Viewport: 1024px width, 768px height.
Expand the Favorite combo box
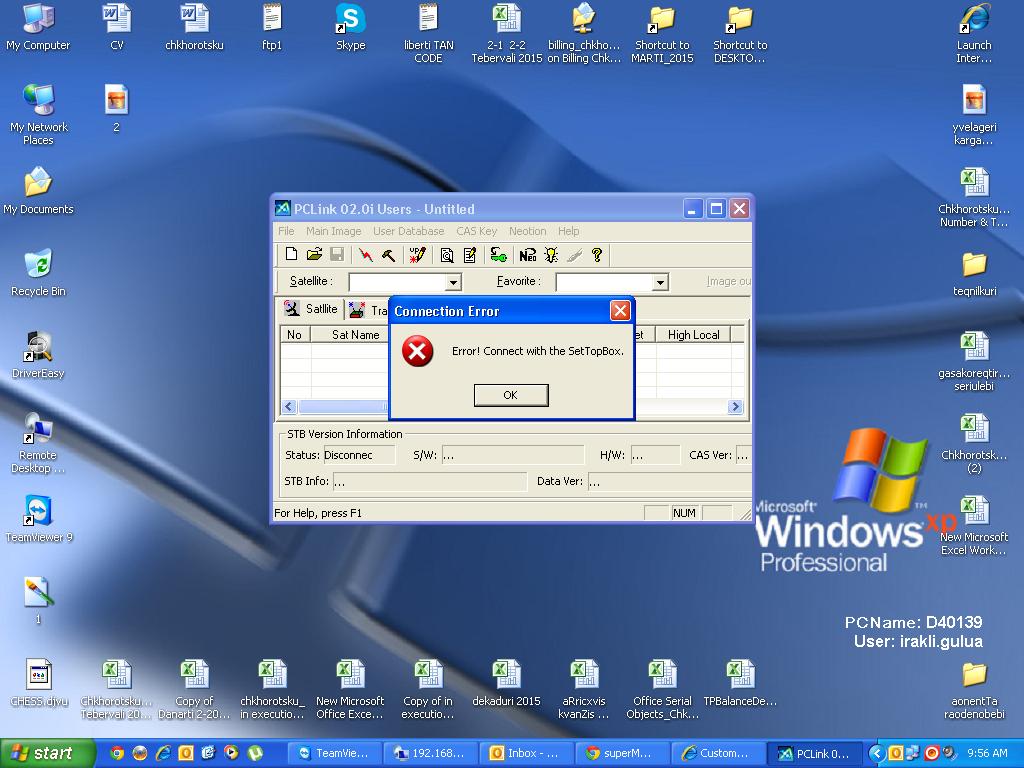pyautogui.click(x=659, y=283)
